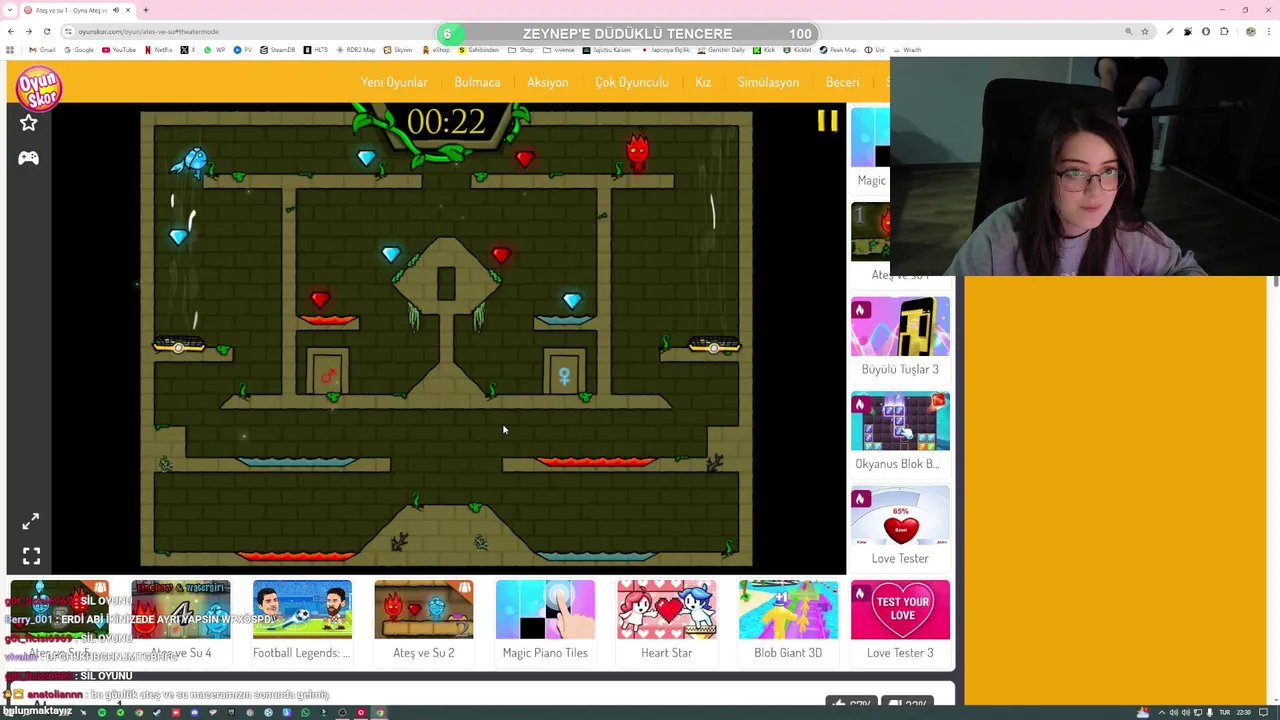Close the Ateş ve su browser tab
Image resolution: width=1280 pixels, height=720 pixels.
coord(128,10)
